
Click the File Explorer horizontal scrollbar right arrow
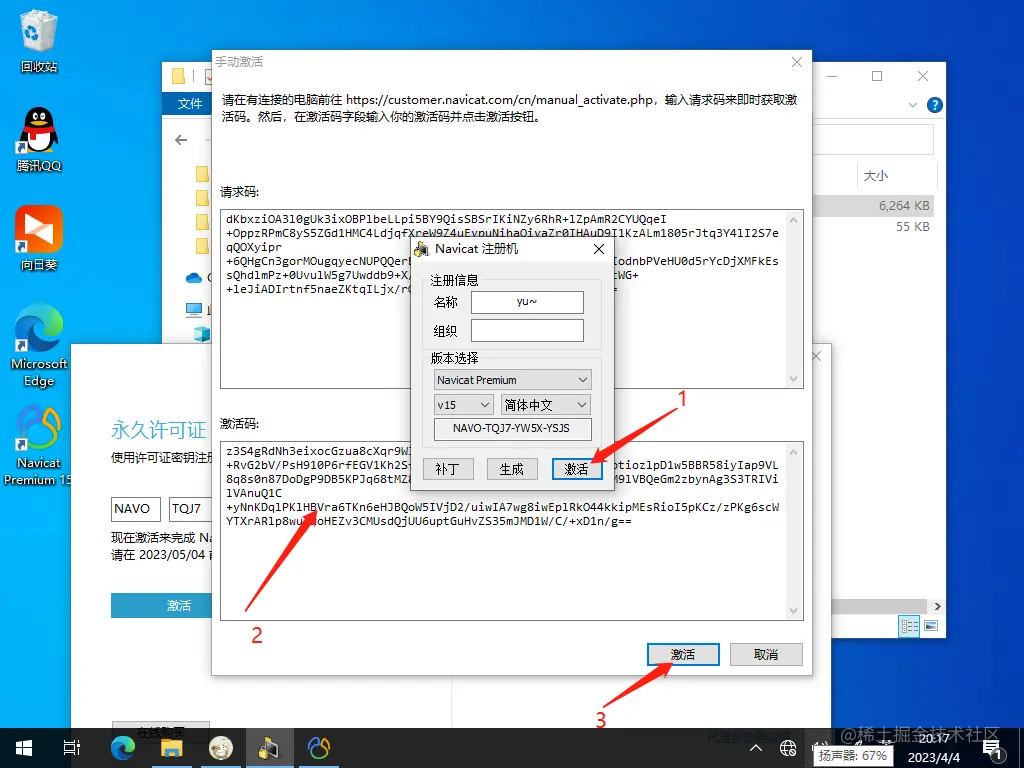[937, 606]
